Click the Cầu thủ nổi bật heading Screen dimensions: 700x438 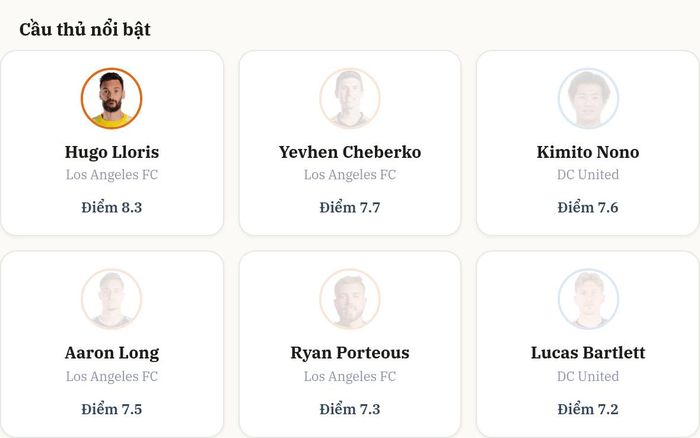click(x=85, y=29)
